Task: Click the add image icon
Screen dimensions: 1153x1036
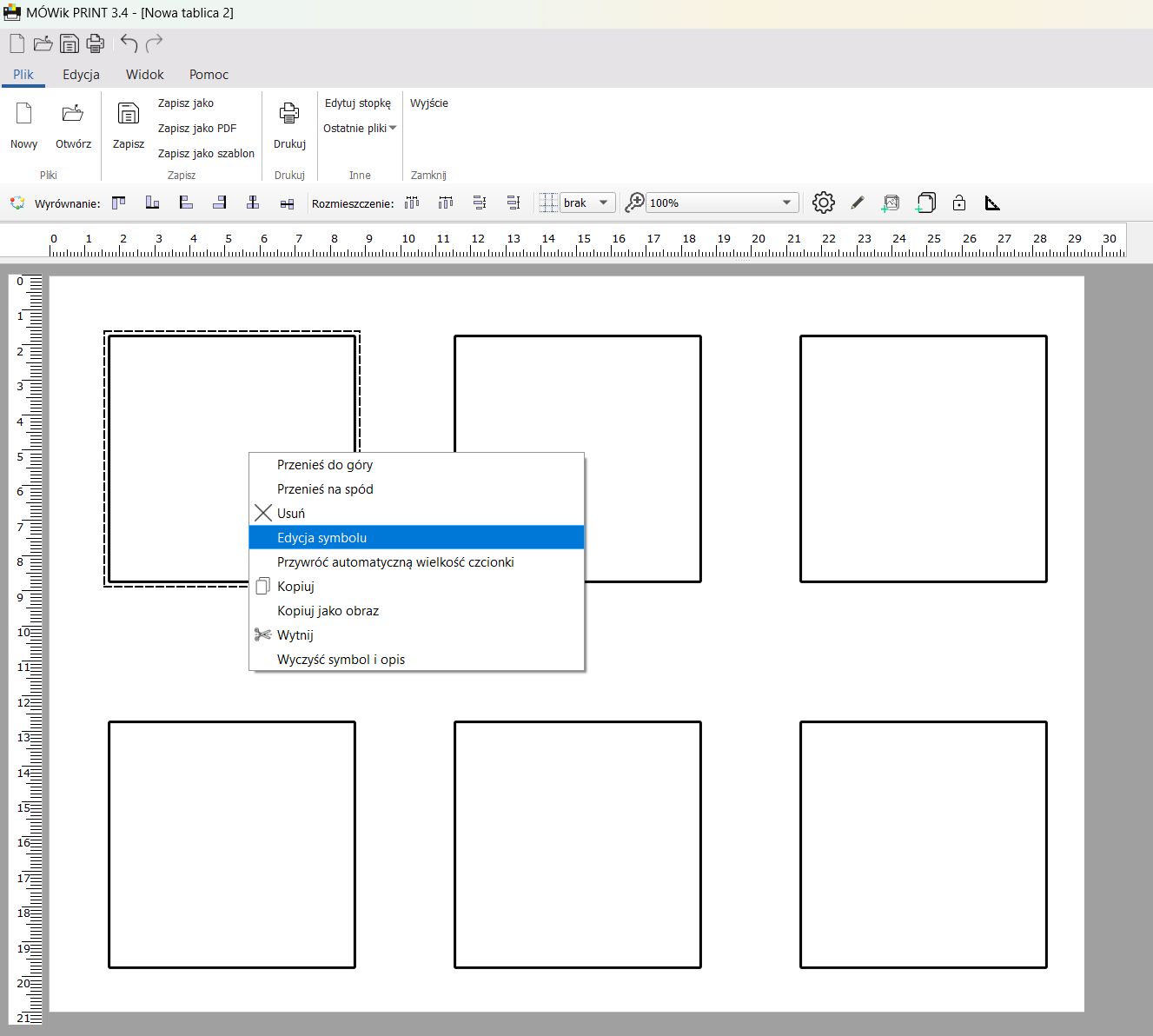Action: (891, 203)
